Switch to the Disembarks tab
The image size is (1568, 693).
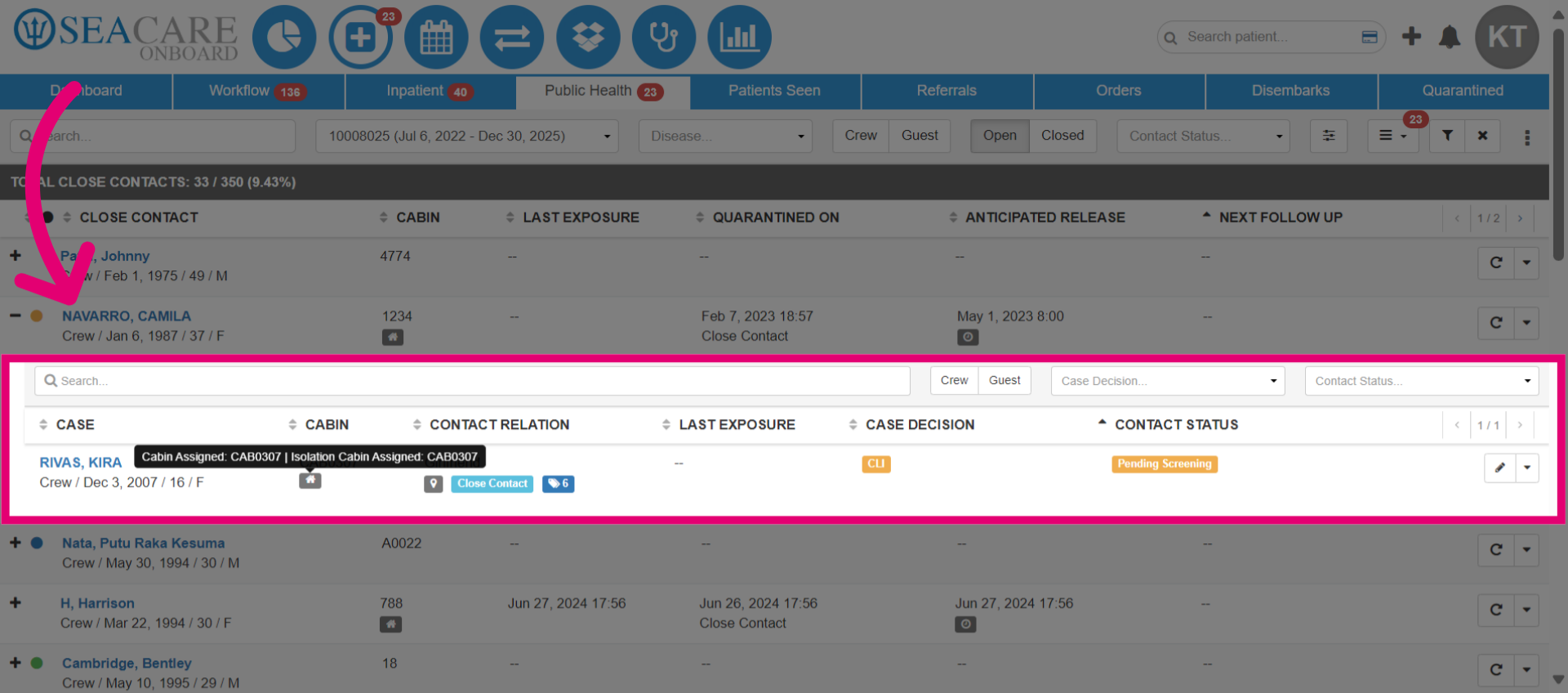[1290, 92]
